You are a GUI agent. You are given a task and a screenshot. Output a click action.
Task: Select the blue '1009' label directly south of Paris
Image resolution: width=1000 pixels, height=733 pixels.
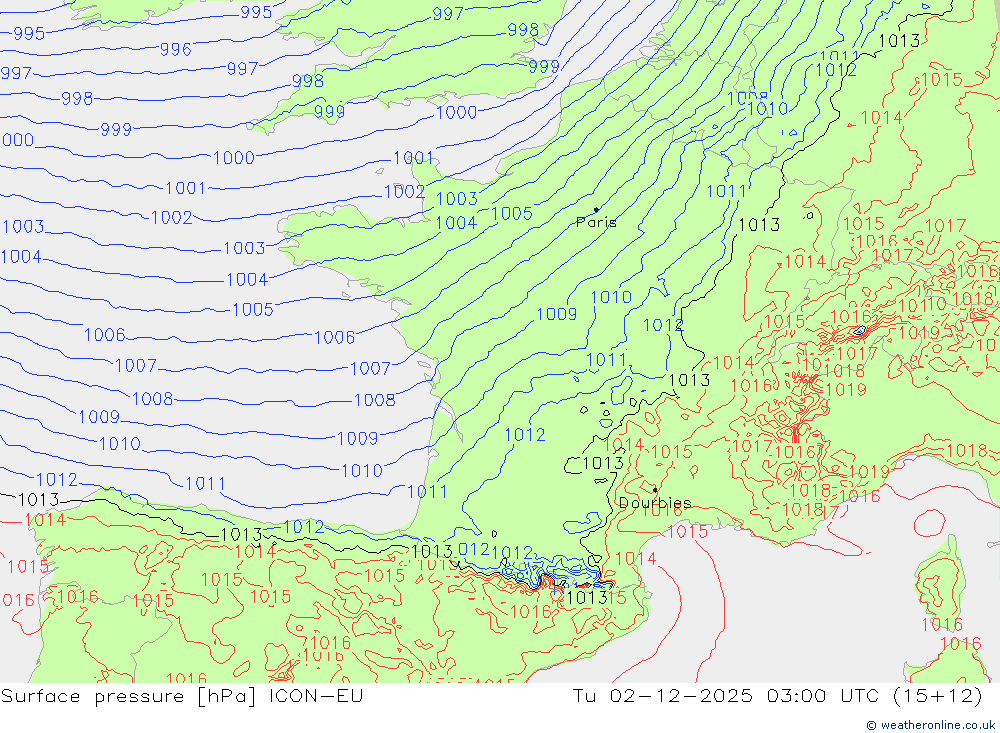(x=556, y=314)
